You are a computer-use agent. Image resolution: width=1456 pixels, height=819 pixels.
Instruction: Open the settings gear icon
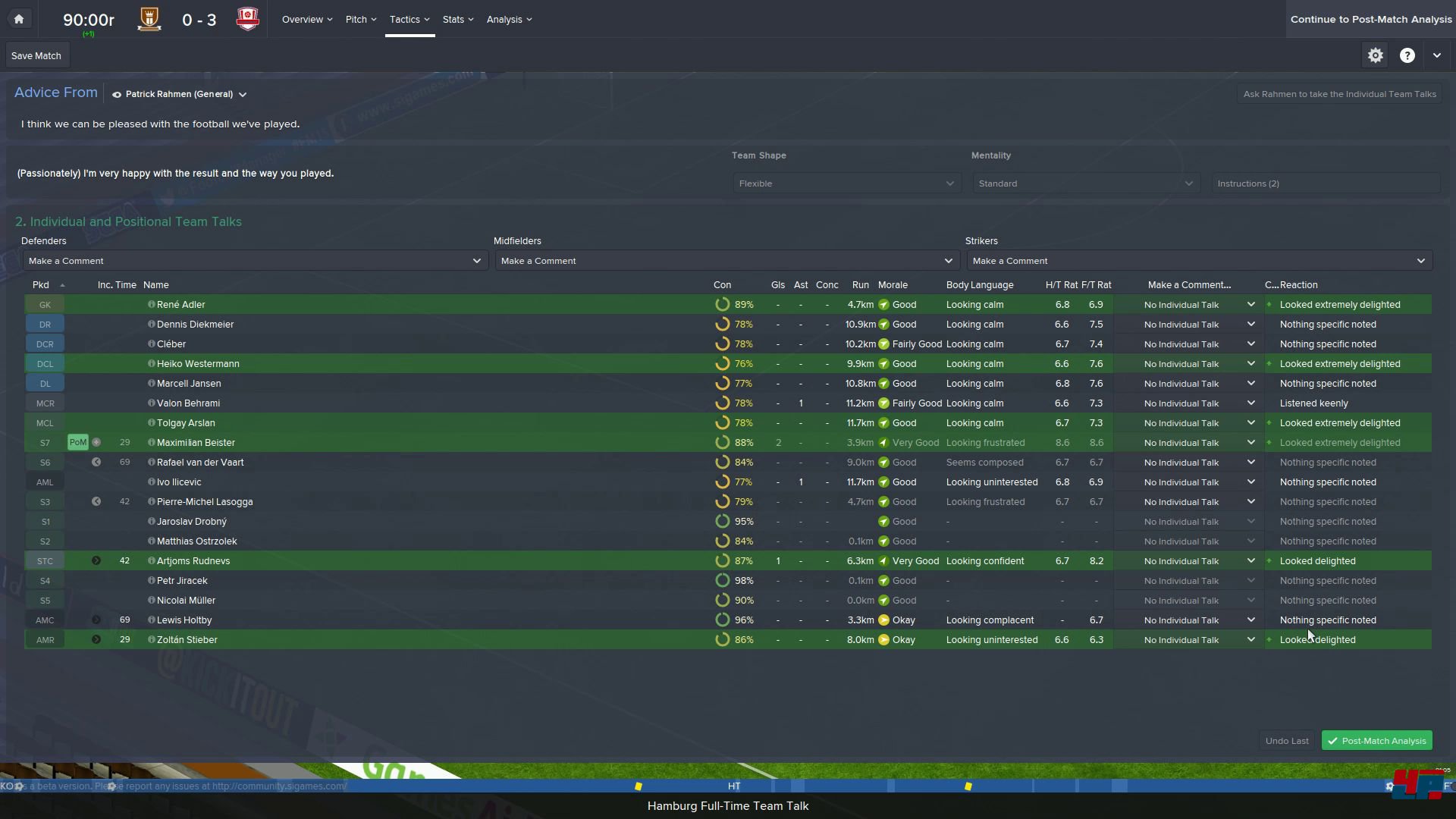pos(1375,55)
